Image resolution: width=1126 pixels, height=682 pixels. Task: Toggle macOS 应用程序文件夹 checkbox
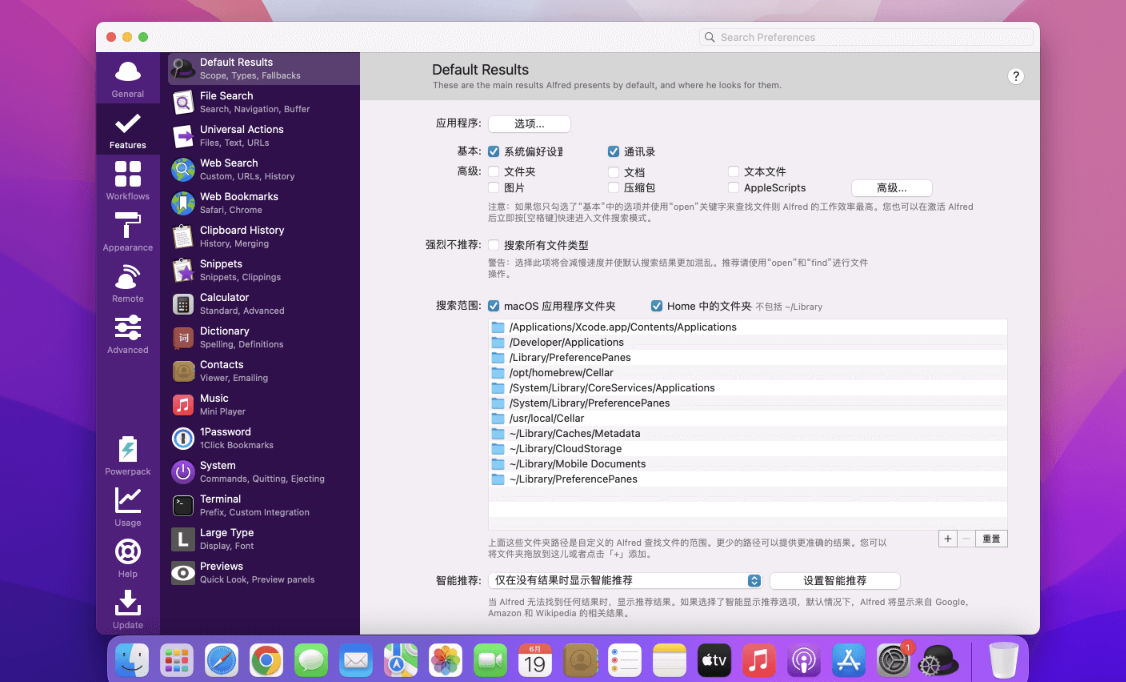(x=493, y=306)
